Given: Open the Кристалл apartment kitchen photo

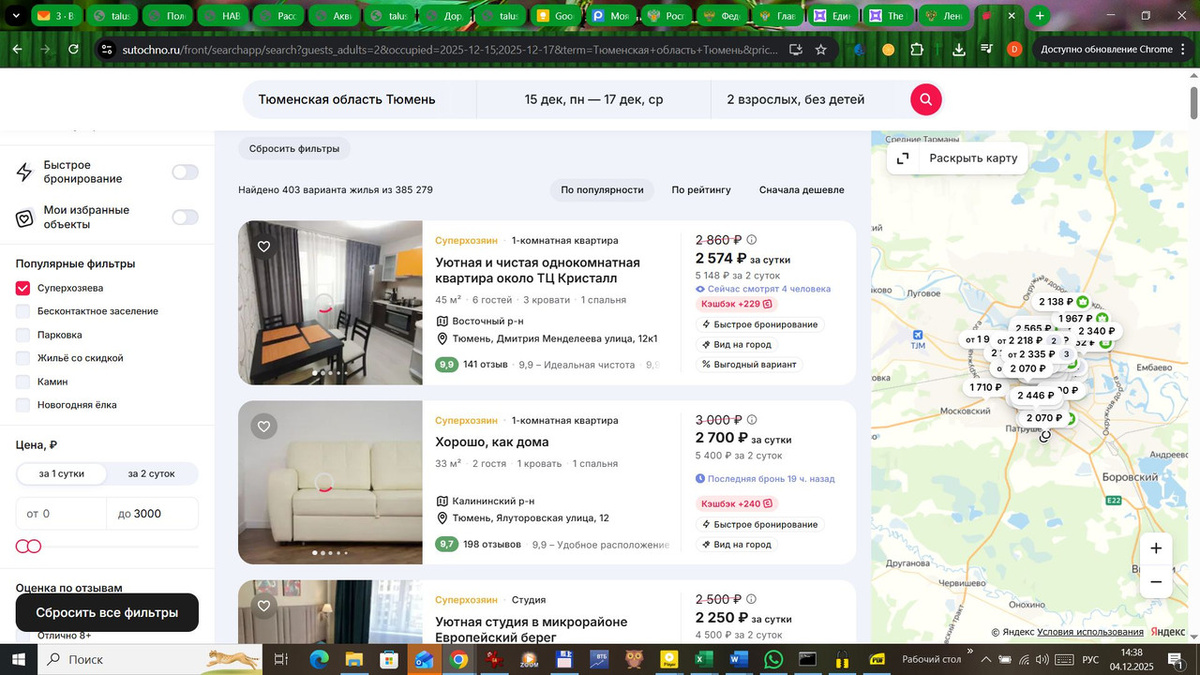Looking at the screenshot, I should (x=330, y=303).
